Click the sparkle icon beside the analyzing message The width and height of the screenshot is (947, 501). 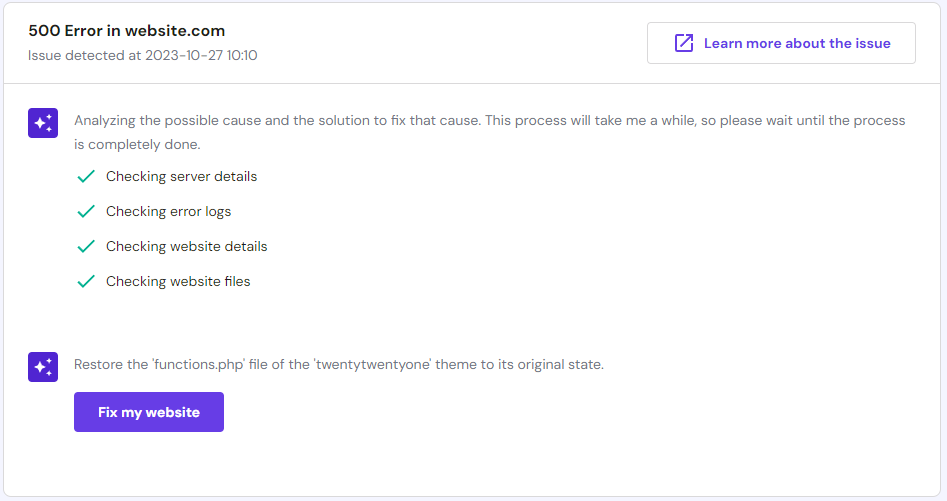43,123
